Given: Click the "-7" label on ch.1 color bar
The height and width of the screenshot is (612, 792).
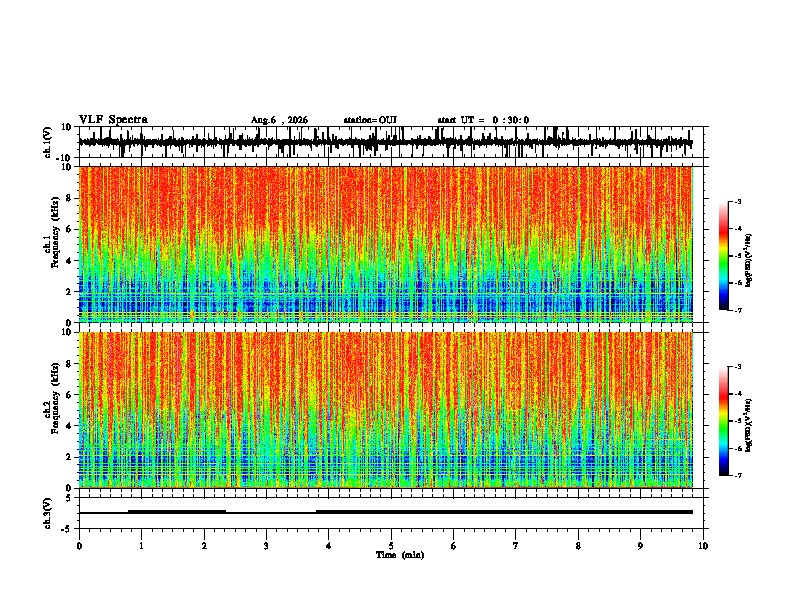Looking at the screenshot, I should (x=737, y=310).
